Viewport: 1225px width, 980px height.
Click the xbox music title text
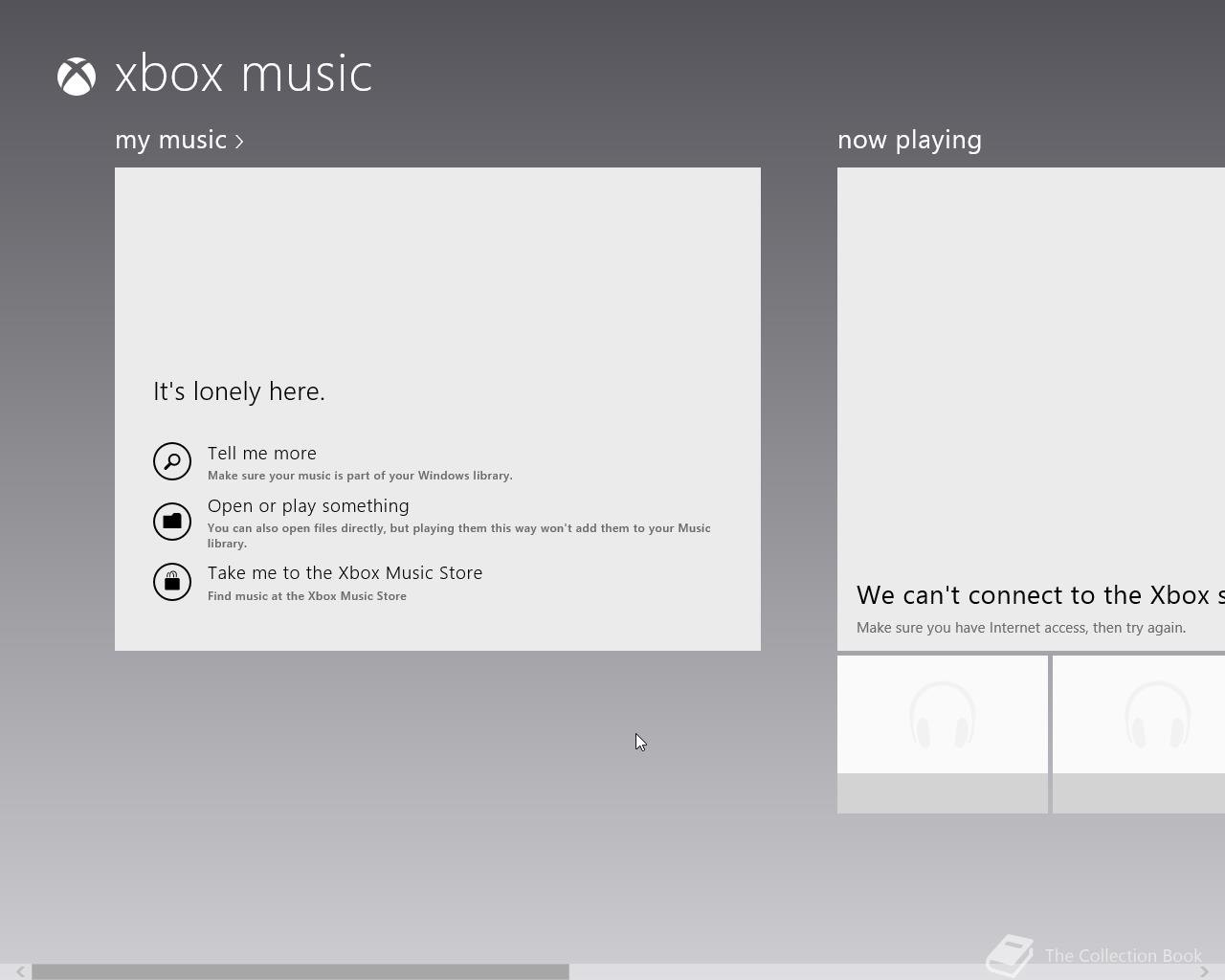coord(243,74)
